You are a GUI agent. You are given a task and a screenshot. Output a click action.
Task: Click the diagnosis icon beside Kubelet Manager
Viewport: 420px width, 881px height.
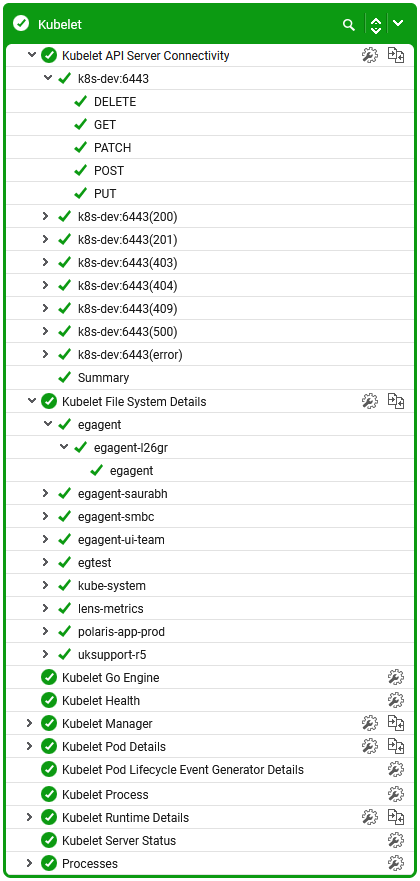coord(396,724)
